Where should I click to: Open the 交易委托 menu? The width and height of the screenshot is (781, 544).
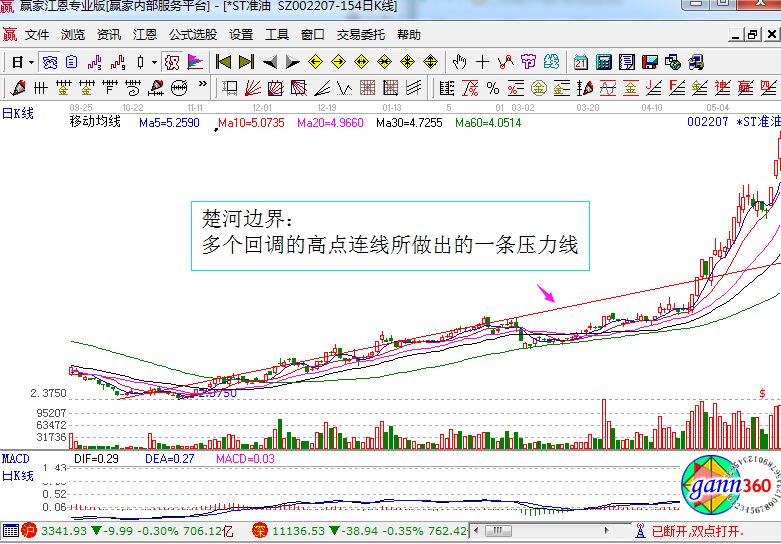(x=361, y=34)
